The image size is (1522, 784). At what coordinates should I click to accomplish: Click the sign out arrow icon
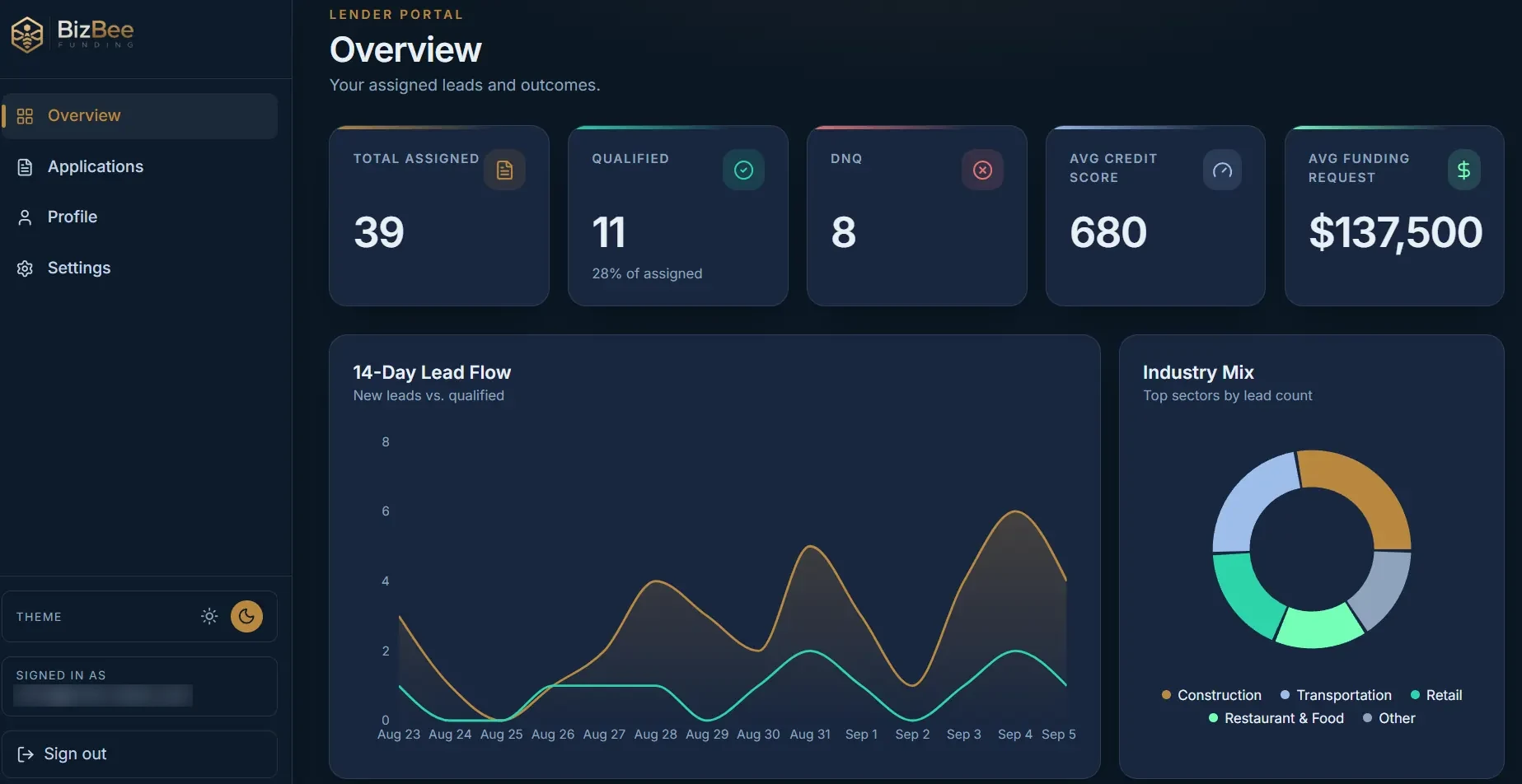(x=26, y=754)
